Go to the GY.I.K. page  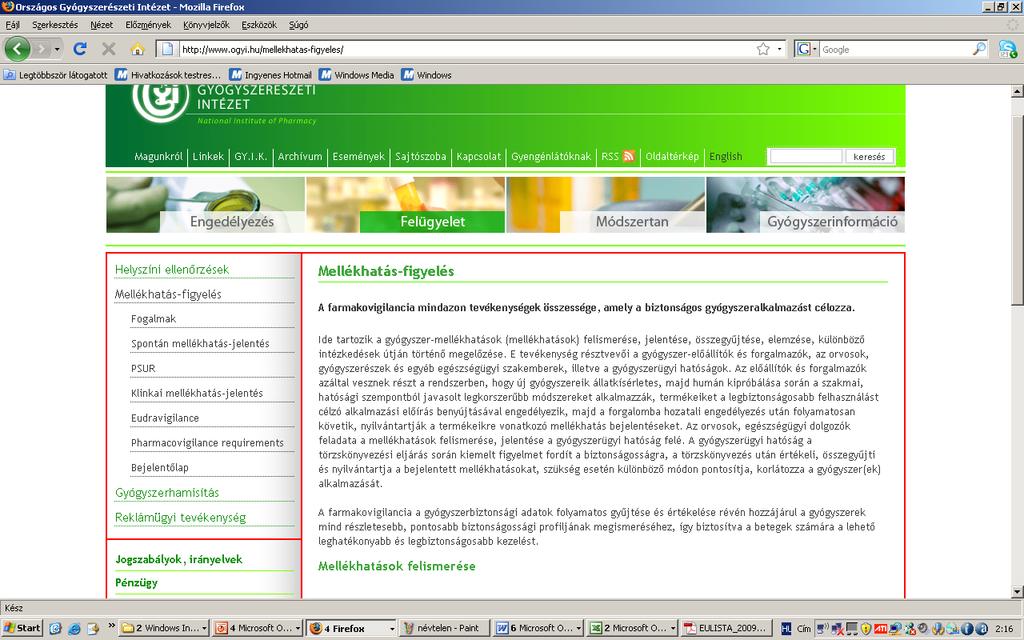251,157
